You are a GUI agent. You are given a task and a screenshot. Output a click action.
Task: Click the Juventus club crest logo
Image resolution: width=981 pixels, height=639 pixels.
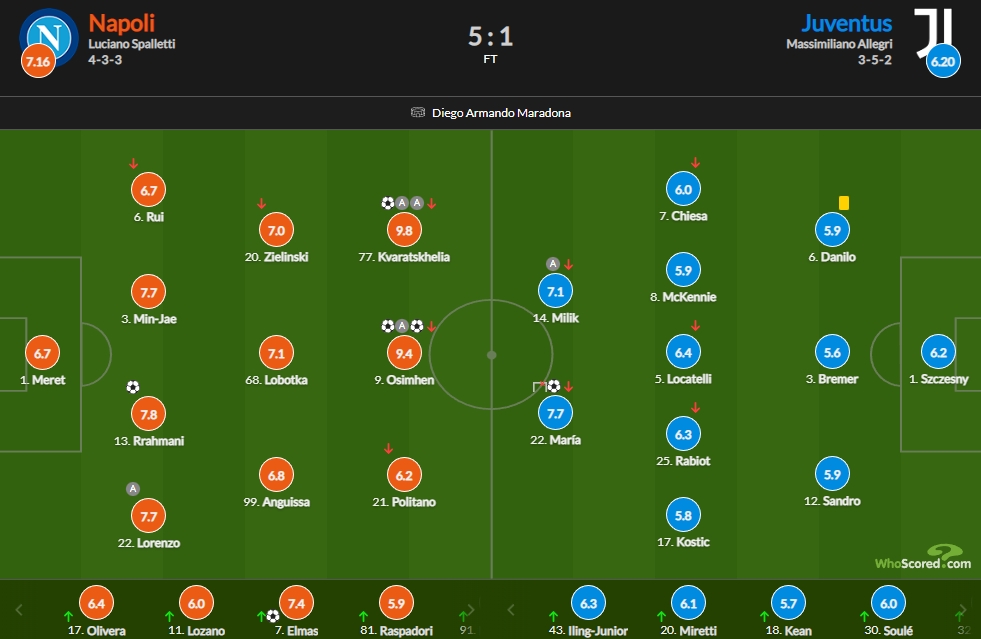(933, 33)
